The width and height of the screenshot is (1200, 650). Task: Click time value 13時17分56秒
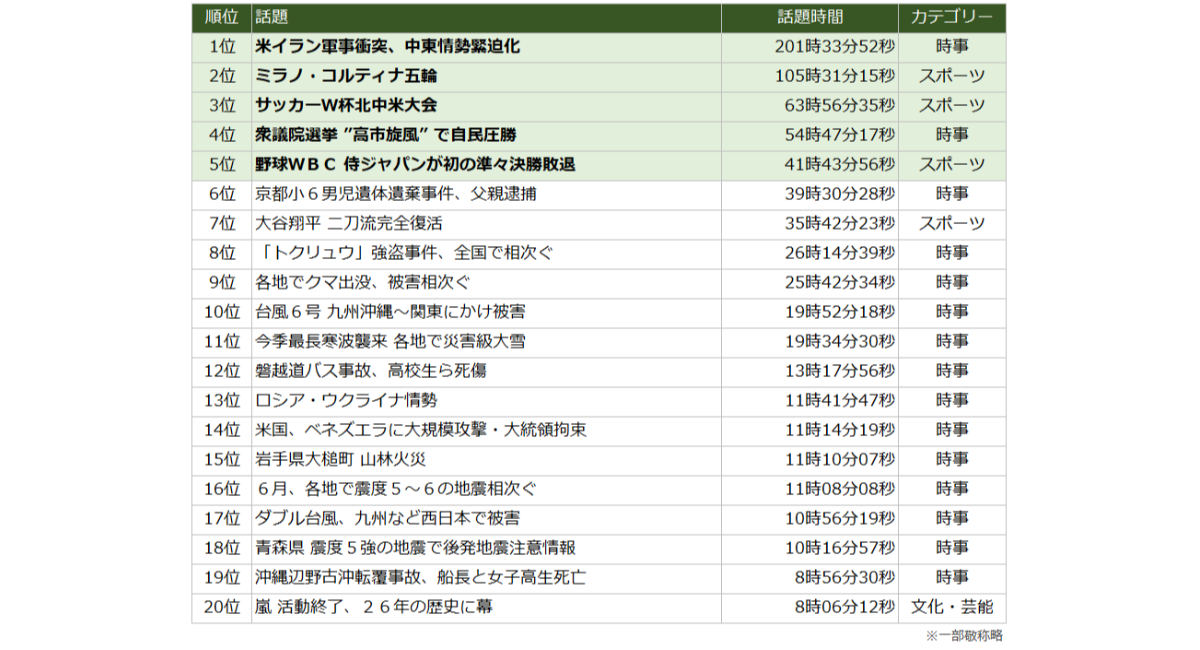pyautogui.click(x=840, y=371)
